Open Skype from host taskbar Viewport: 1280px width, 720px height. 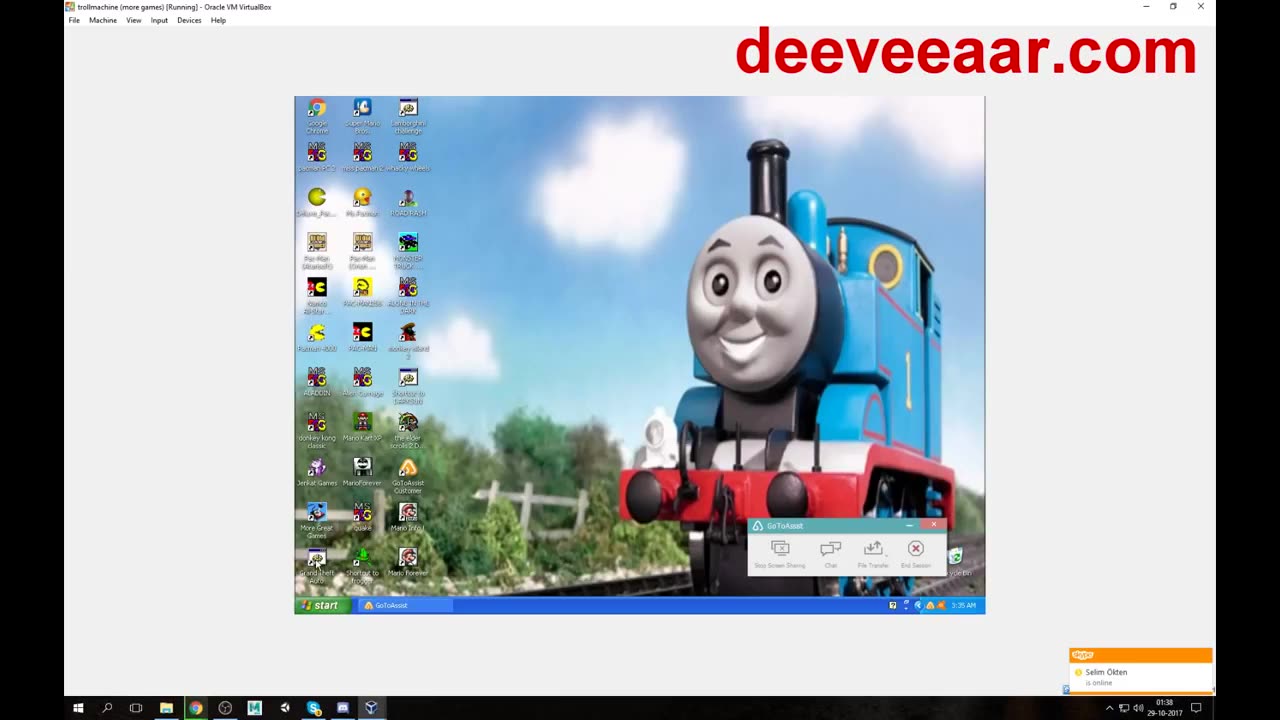tap(313, 708)
